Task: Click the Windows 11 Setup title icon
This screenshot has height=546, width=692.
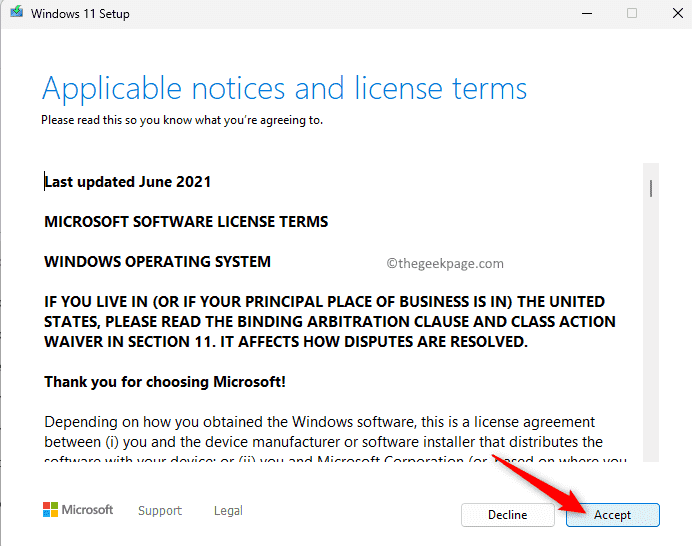Action: 17,12
